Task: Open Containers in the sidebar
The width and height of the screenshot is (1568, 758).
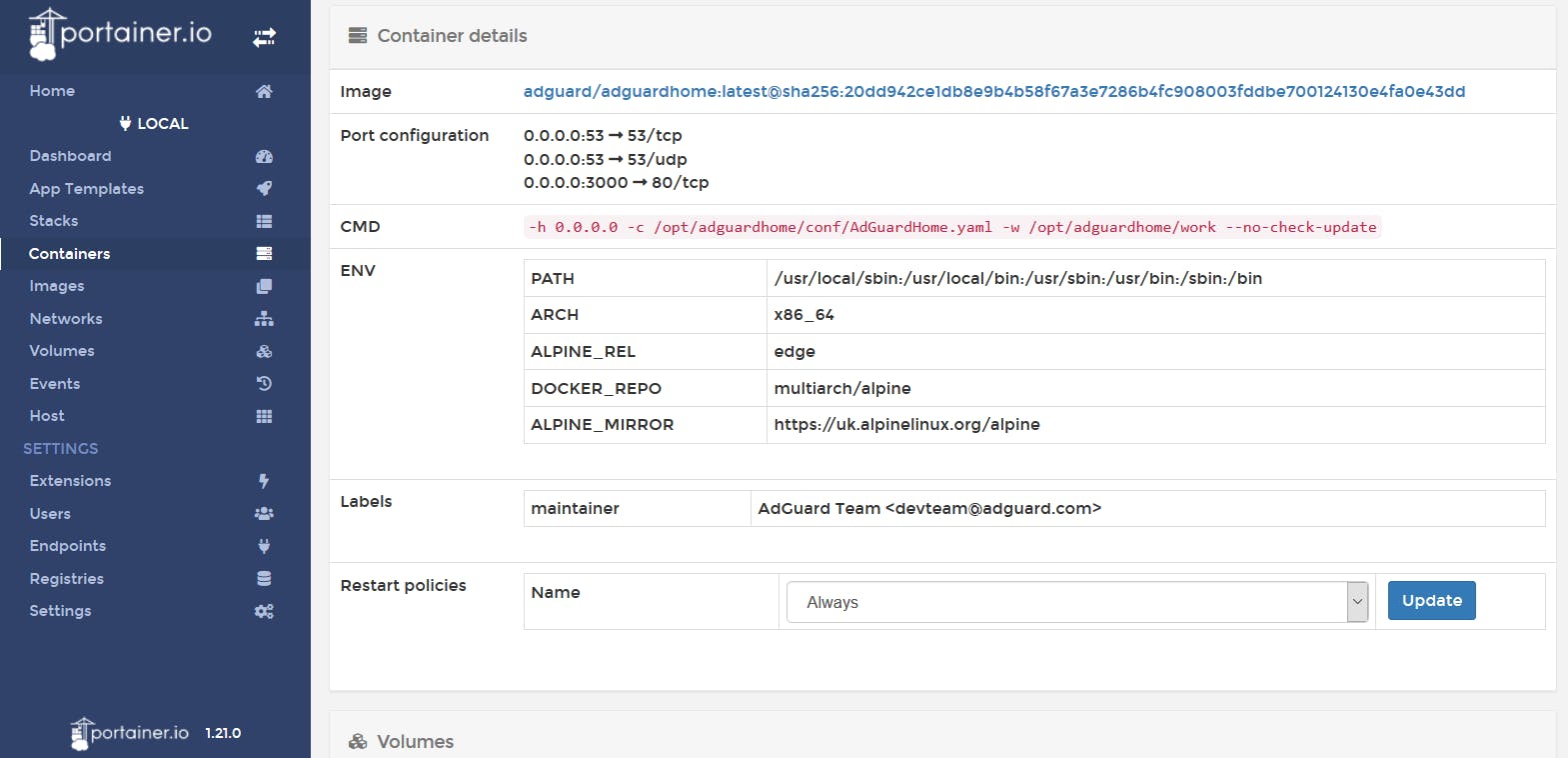Action: tap(70, 254)
